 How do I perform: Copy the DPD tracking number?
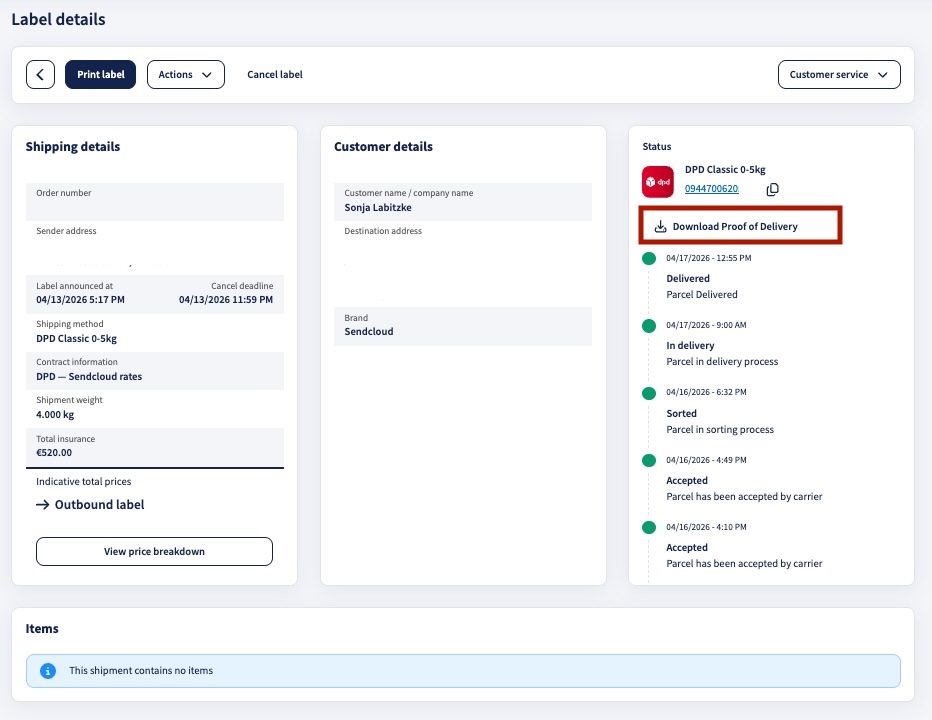(772, 189)
